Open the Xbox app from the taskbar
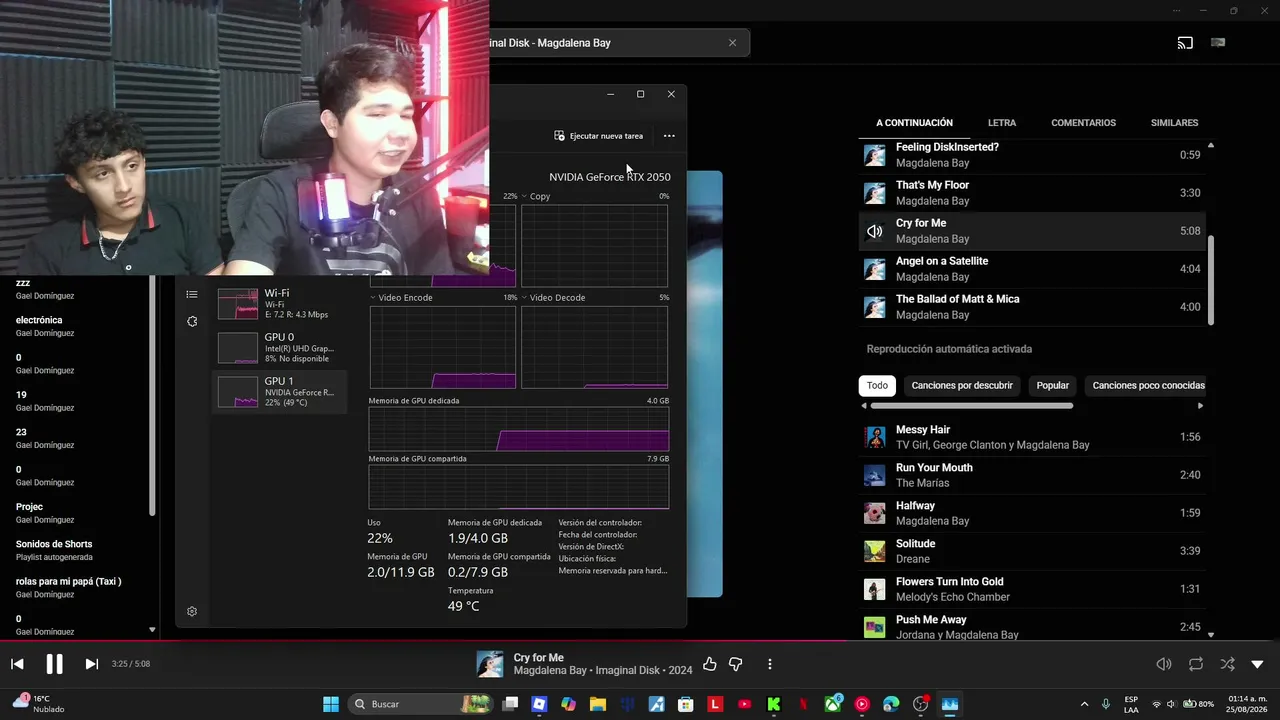 point(832,704)
